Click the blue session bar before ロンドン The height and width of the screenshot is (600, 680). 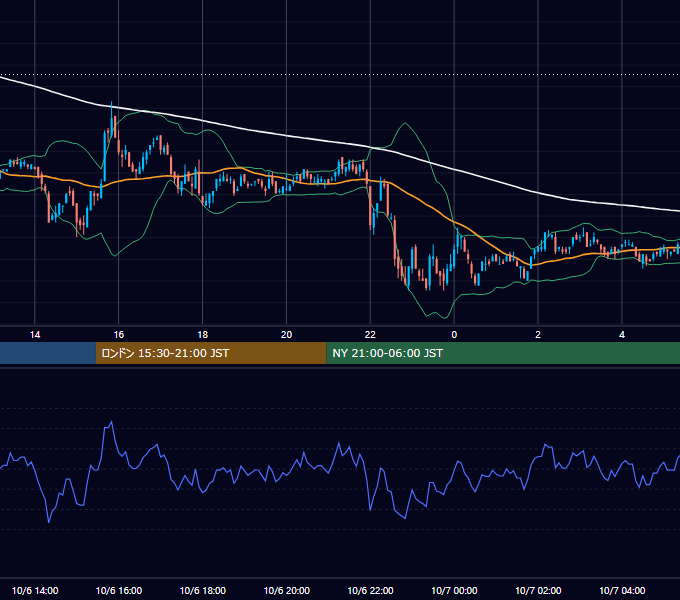click(x=48, y=353)
